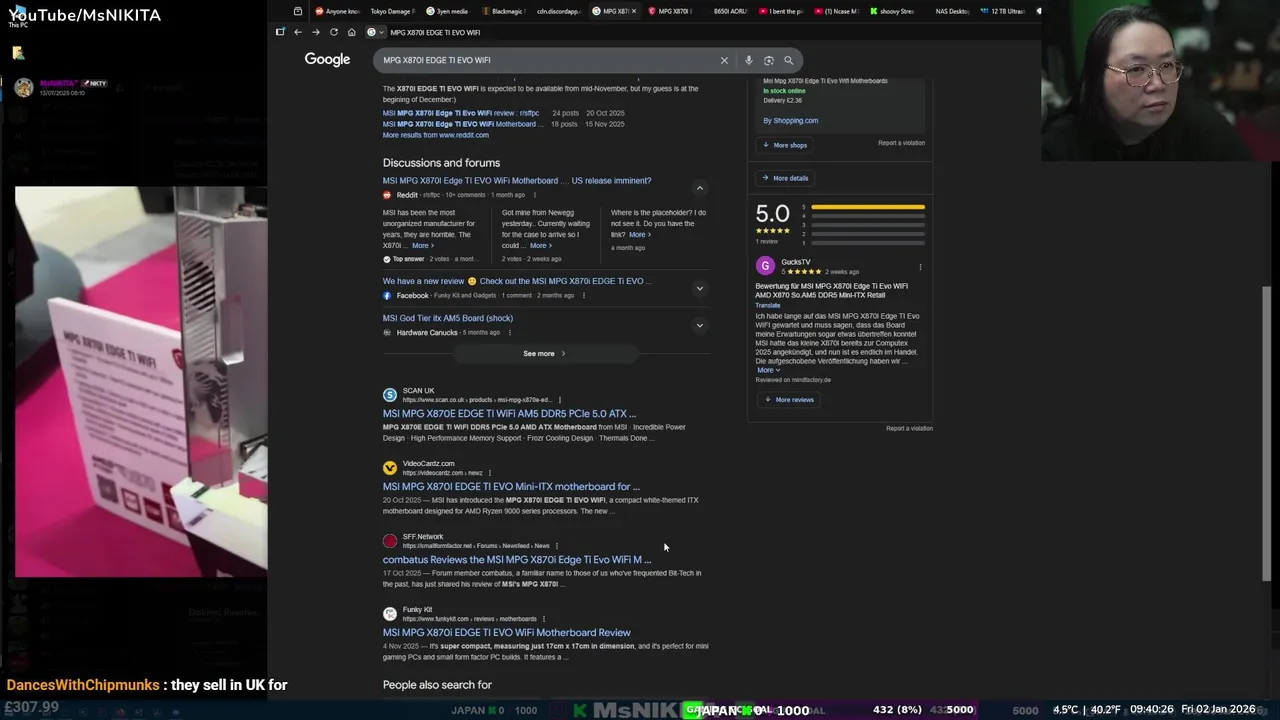Open the browser sidebar panel icon
Image resolution: width=1280 pixels, height=720 pixels.
click(280, 32)
